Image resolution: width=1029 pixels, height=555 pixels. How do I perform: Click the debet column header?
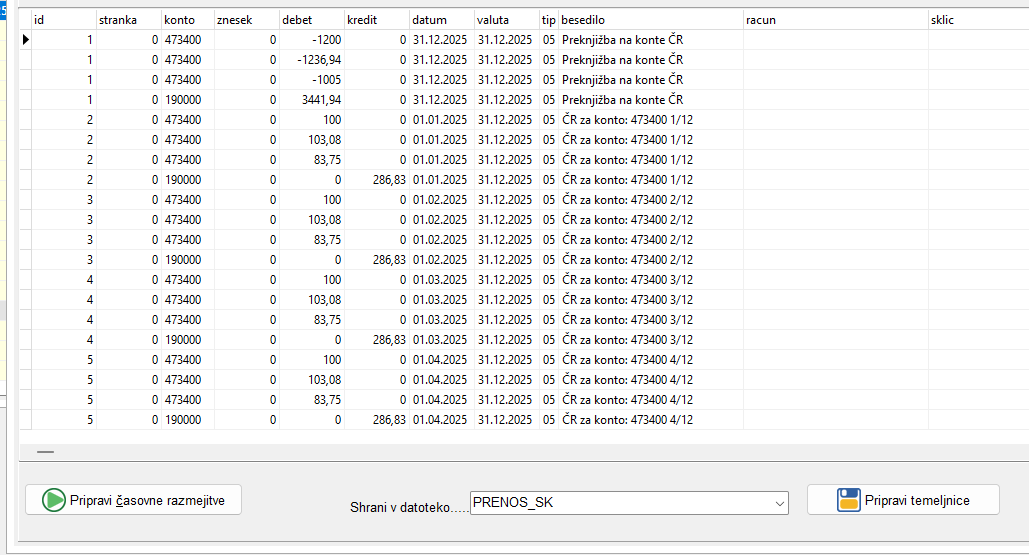click(311, 20)
